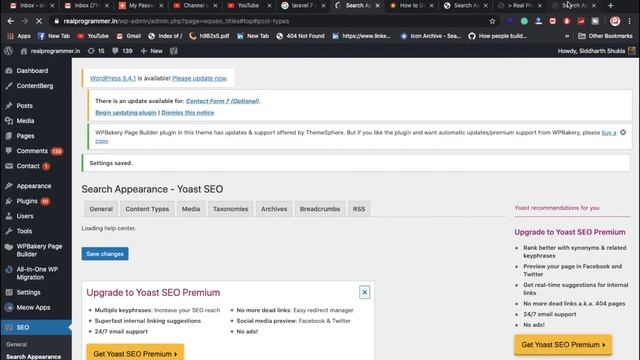
Task: Open Howdy, Siddharth Shukla account menu
Action: 596,51
